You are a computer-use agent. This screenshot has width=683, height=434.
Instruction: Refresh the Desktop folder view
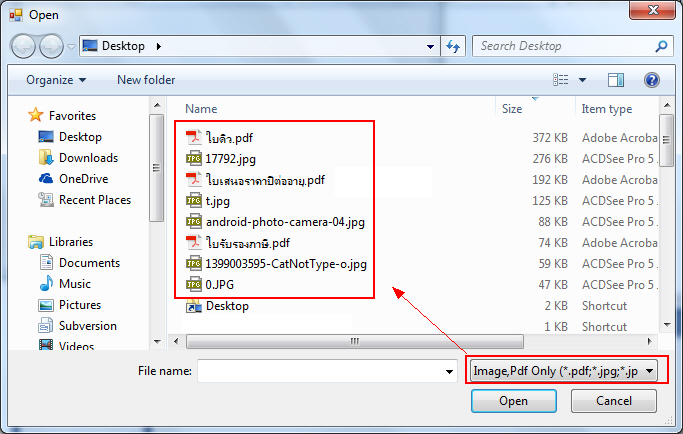[x=453, y=46]
